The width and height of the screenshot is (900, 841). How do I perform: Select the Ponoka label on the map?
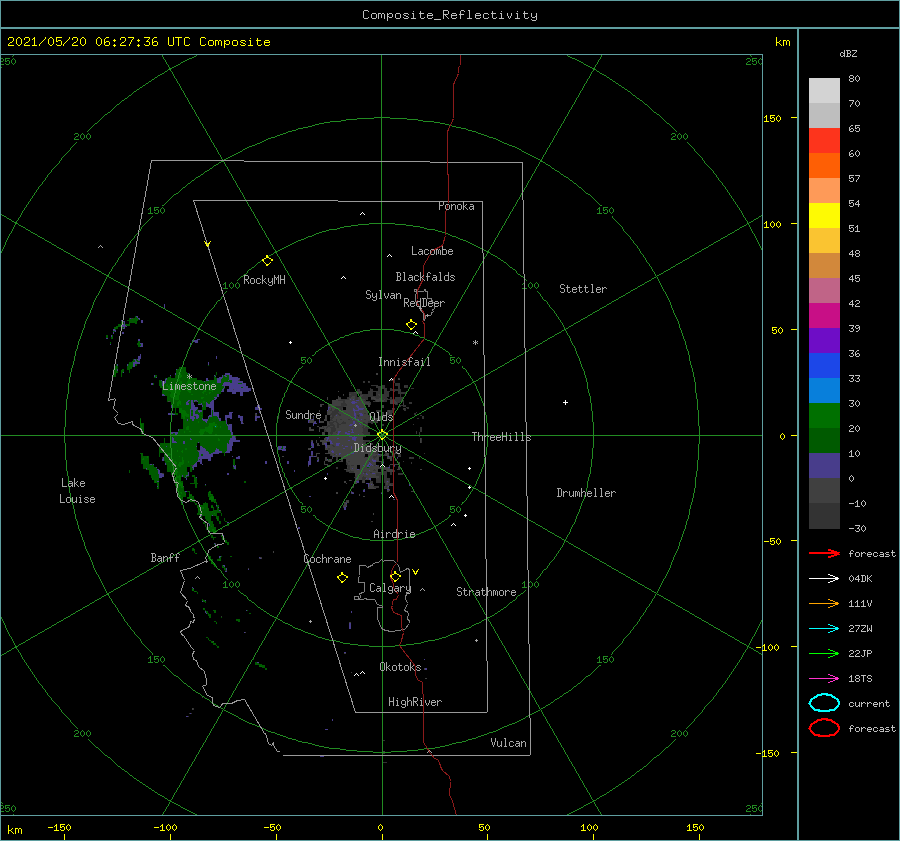(x=456, y=206)
